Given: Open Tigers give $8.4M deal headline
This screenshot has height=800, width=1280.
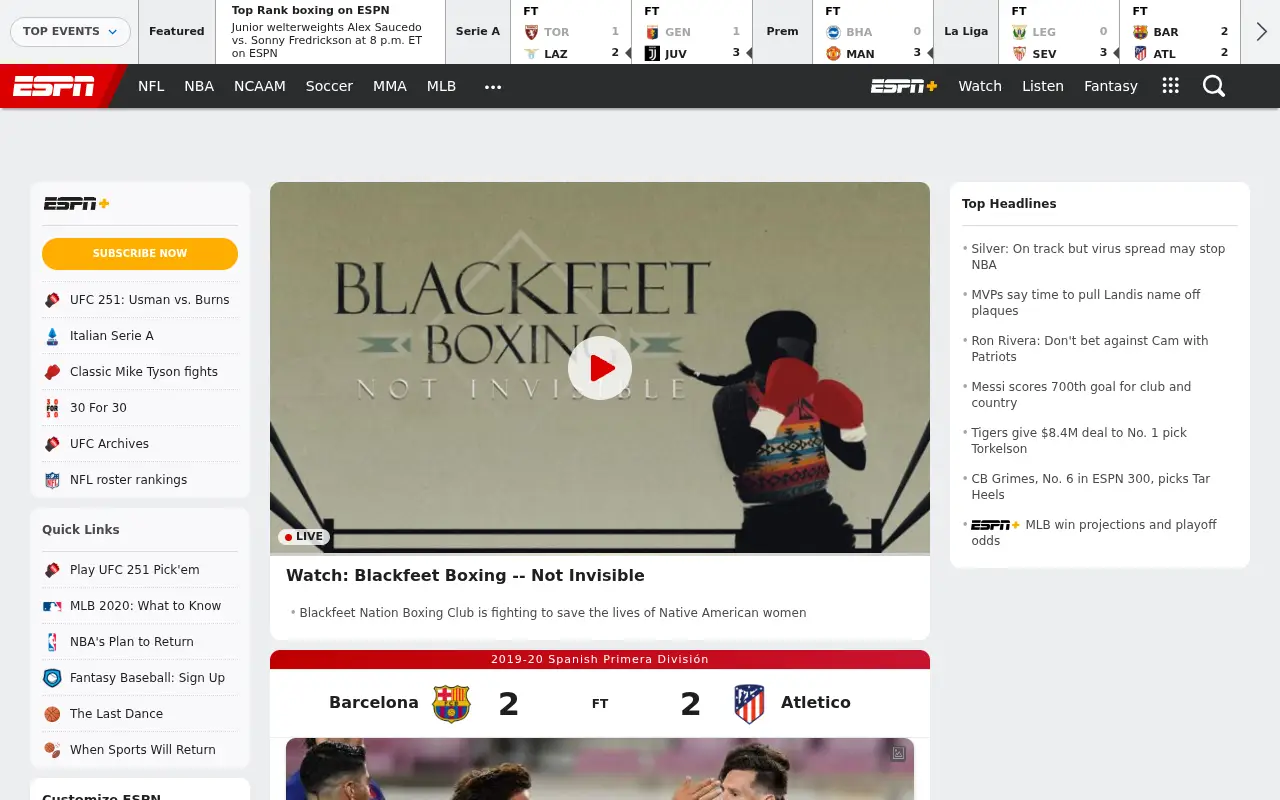Looking at the screenshot, I should pos(1079,441).
